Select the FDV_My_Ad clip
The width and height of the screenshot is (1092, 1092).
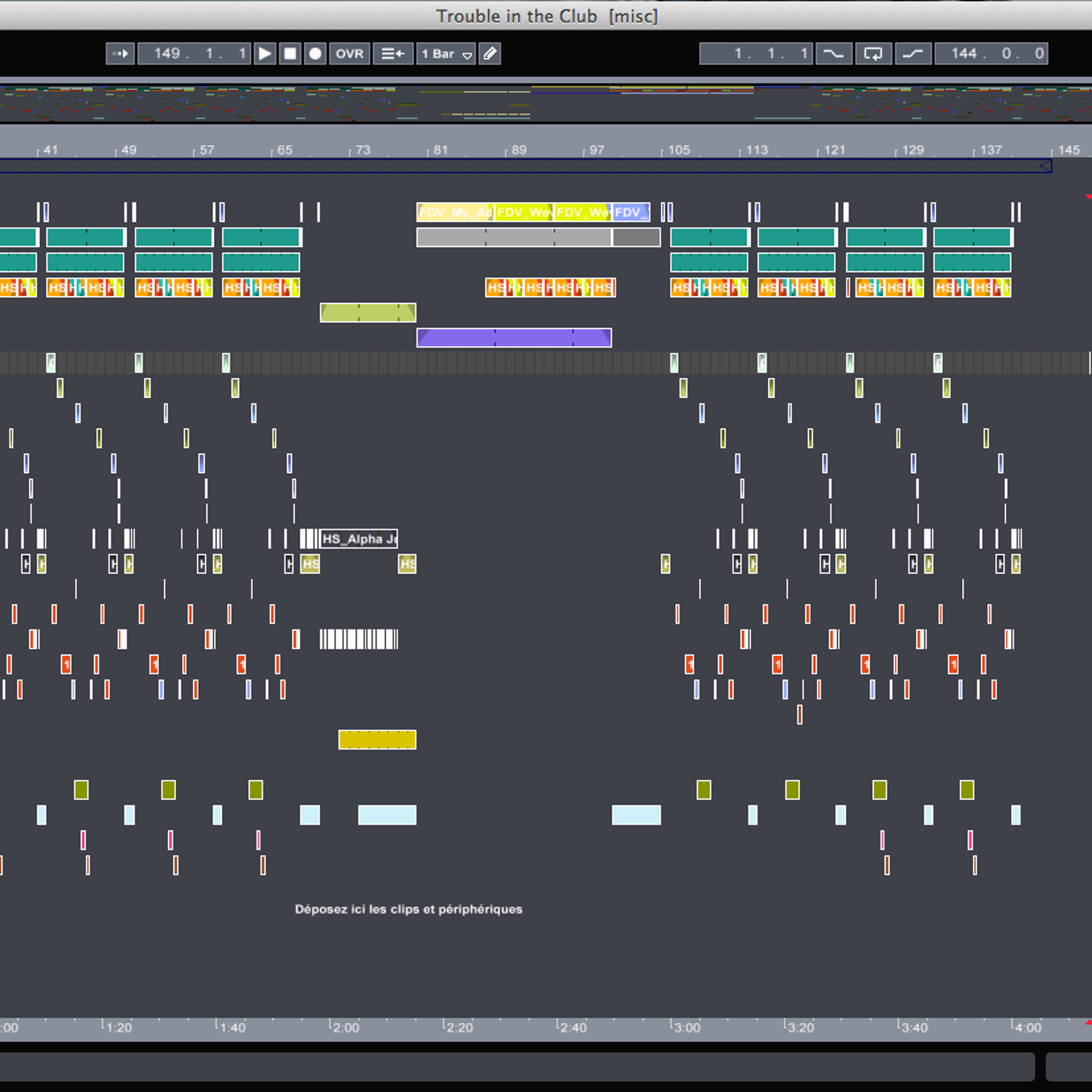[x=454, y=213]
